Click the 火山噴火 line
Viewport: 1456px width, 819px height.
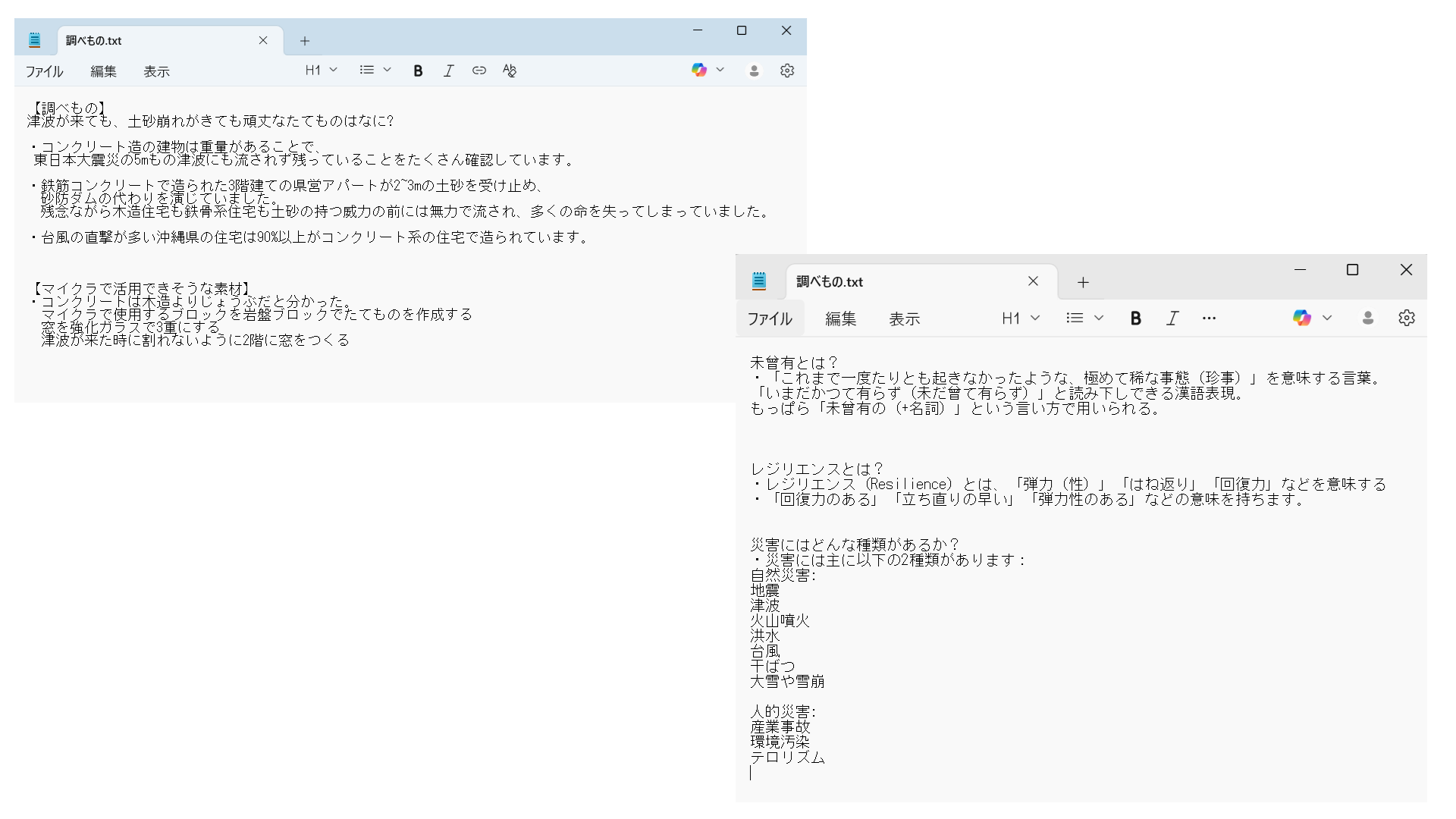780,621
